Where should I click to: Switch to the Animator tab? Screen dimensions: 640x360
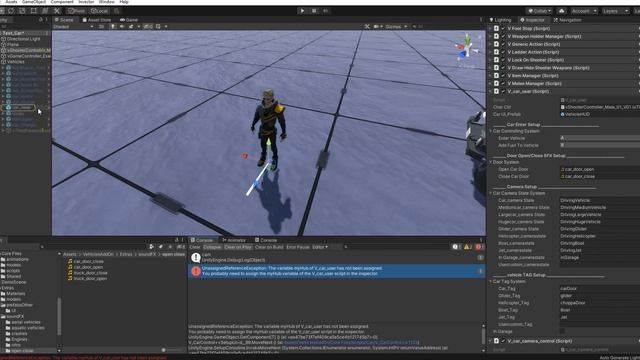(x=234, y=240)
